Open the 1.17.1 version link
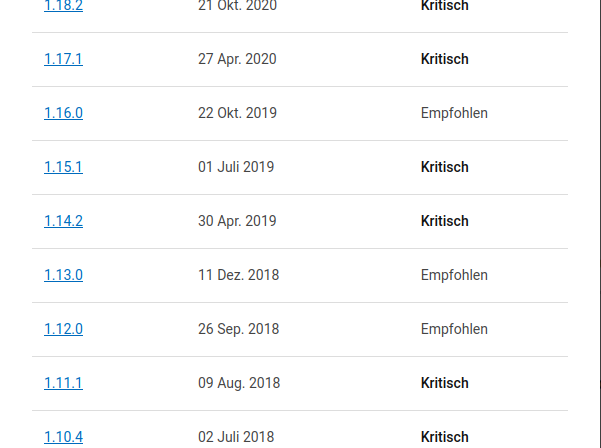The height and width of the screenshot is (448, 601). click(x=63, y=59)
